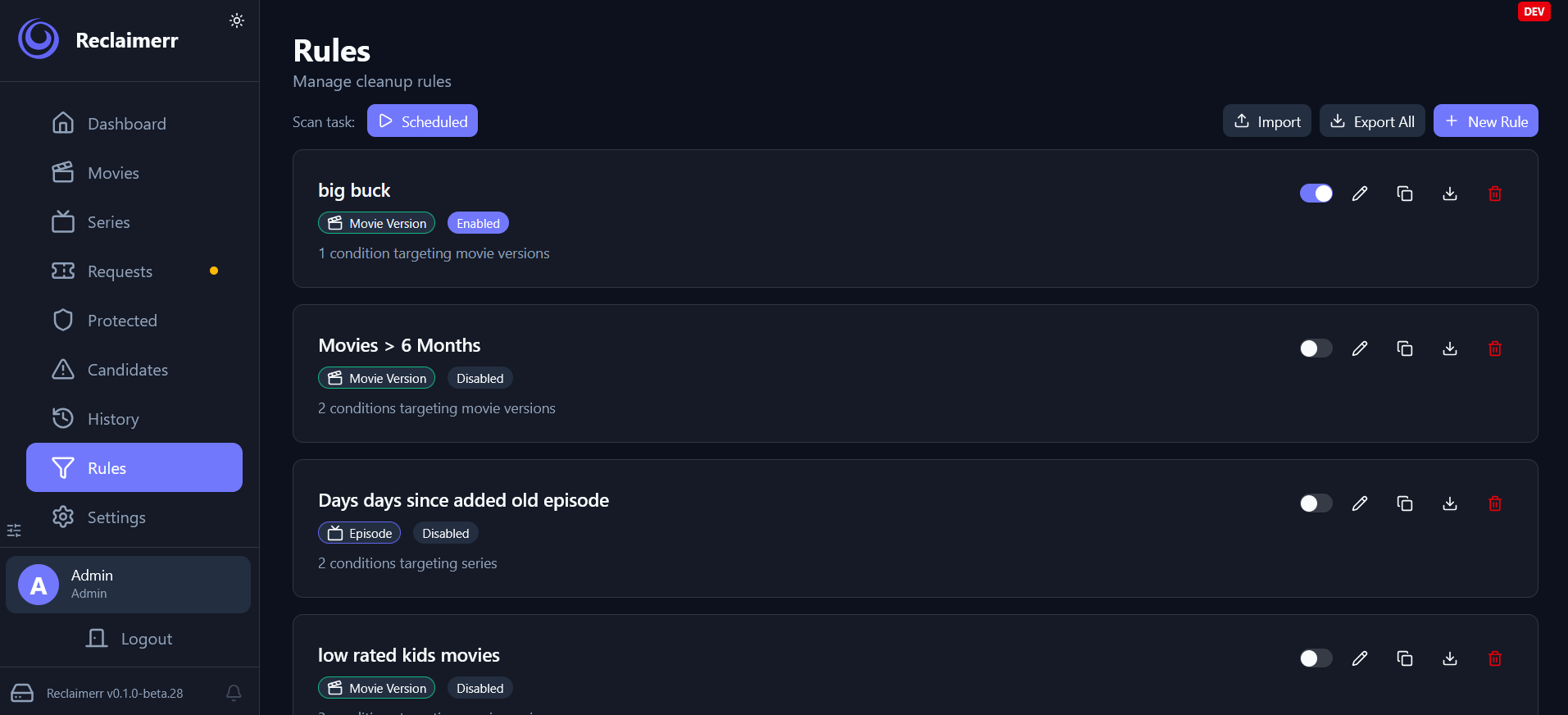Duplicate the Movies > 6 Months rule
Screen dimensions: 1568x715
(1405, 348)
